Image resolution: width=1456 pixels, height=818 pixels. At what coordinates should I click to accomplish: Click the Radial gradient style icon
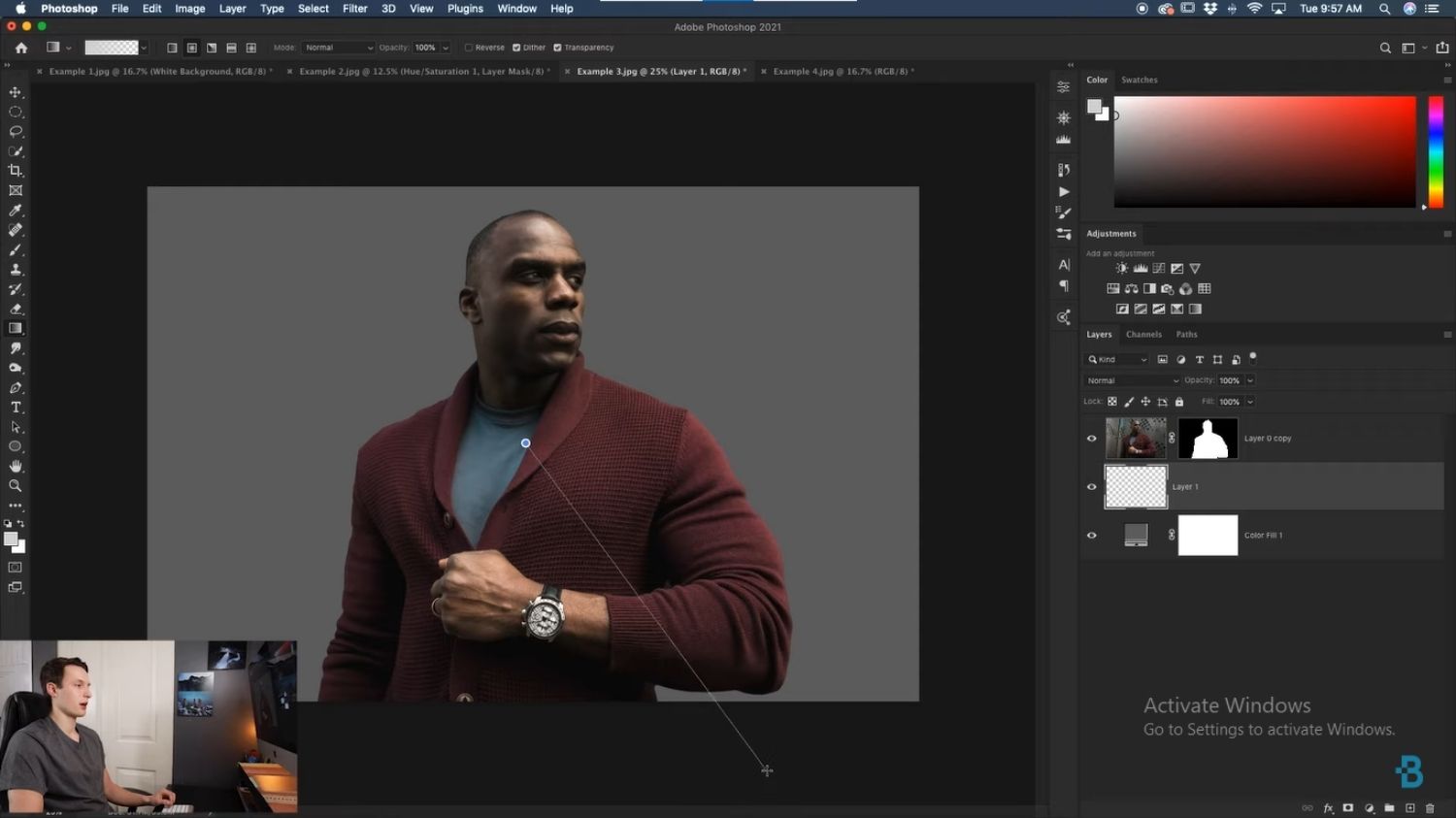(191, 47)
